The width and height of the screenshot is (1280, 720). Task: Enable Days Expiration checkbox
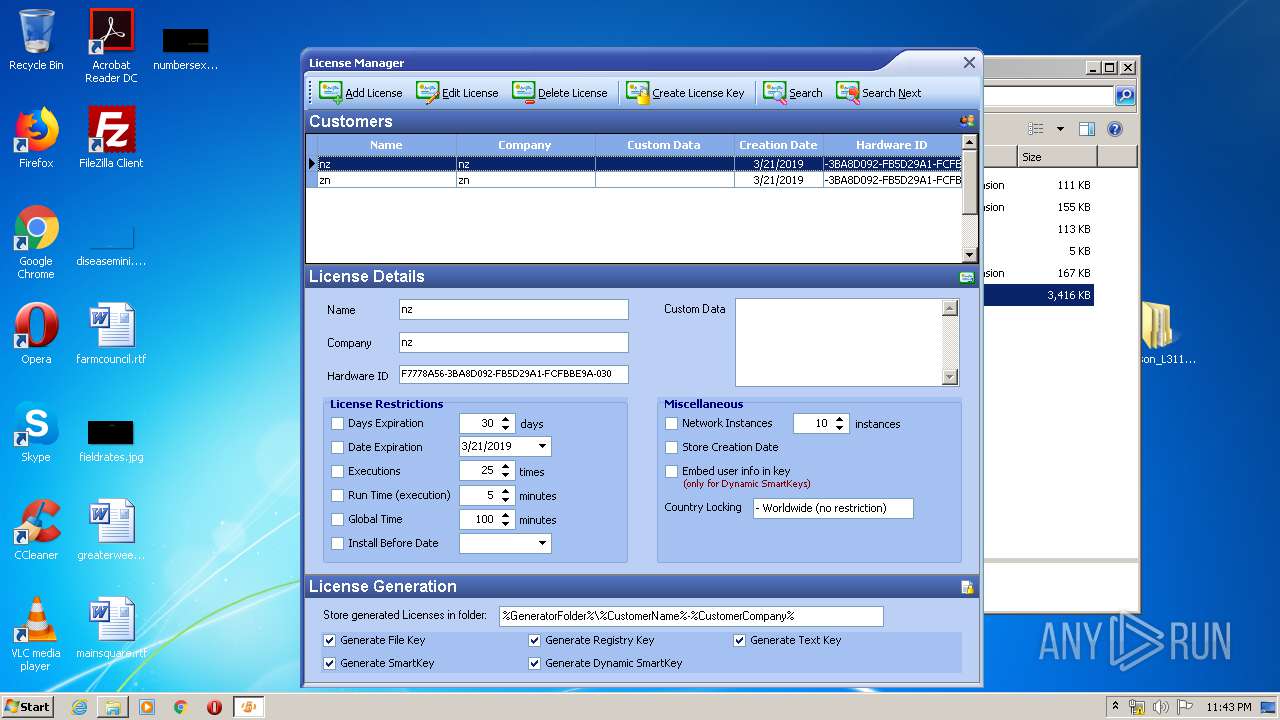[337, 424]
